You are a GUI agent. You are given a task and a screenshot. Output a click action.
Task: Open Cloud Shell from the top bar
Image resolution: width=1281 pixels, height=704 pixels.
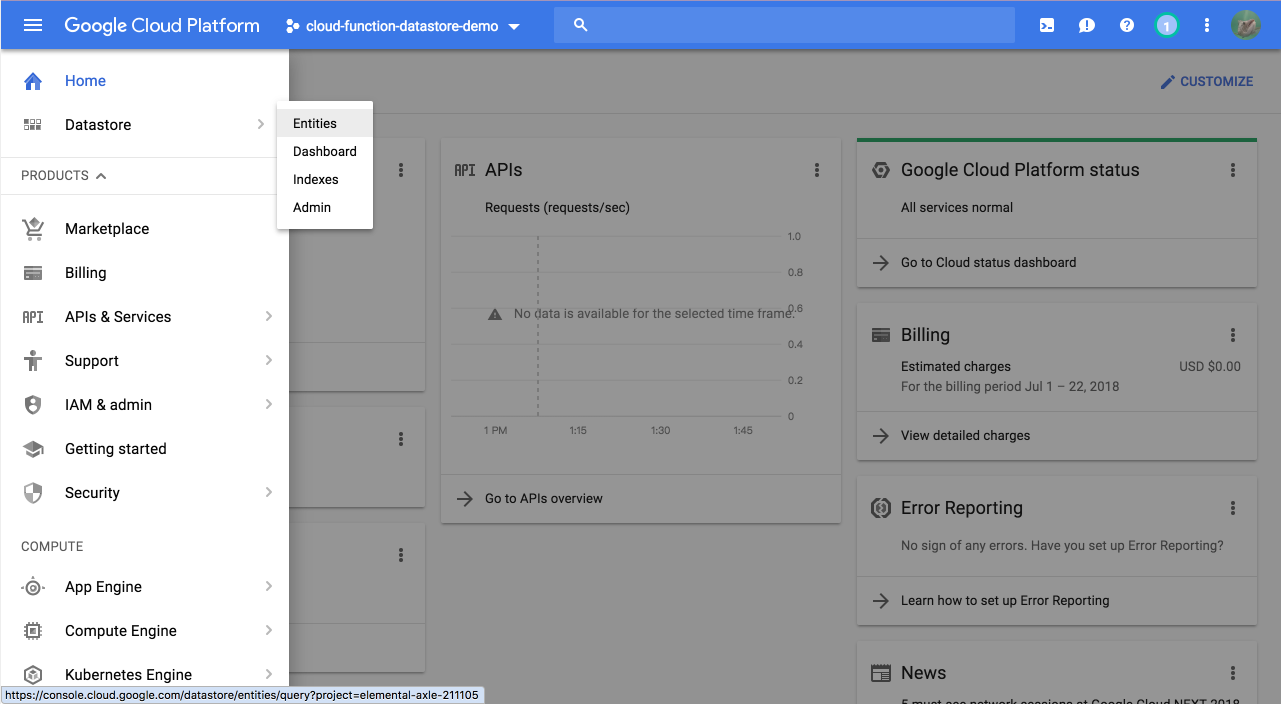[x=1047, y=26]
